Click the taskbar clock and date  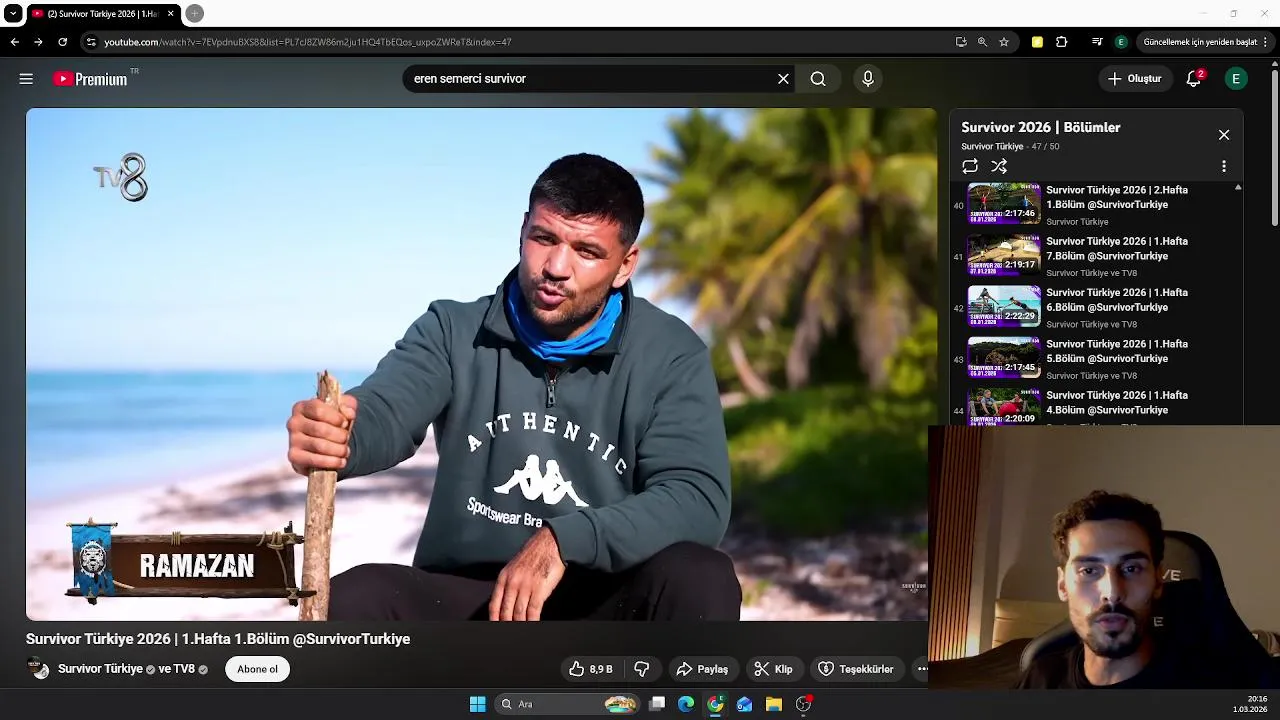1250,704
